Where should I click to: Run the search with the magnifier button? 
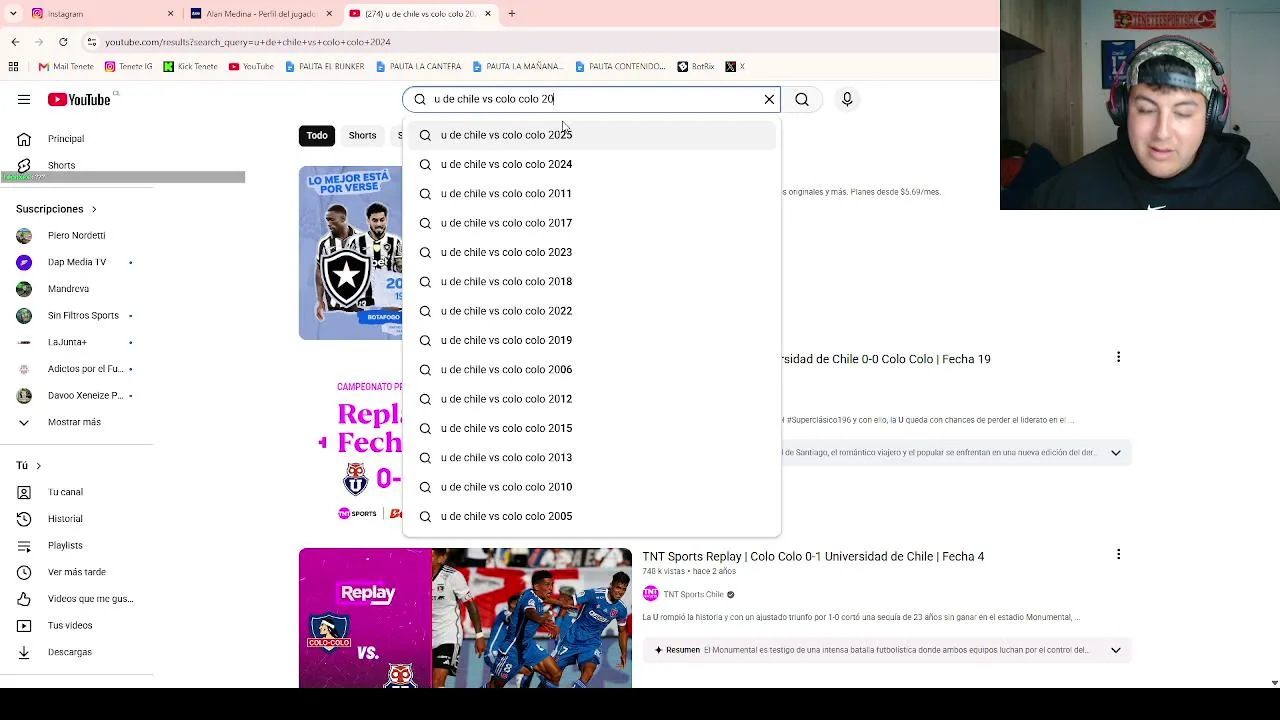pyautogui.click(x=802, y=99)
